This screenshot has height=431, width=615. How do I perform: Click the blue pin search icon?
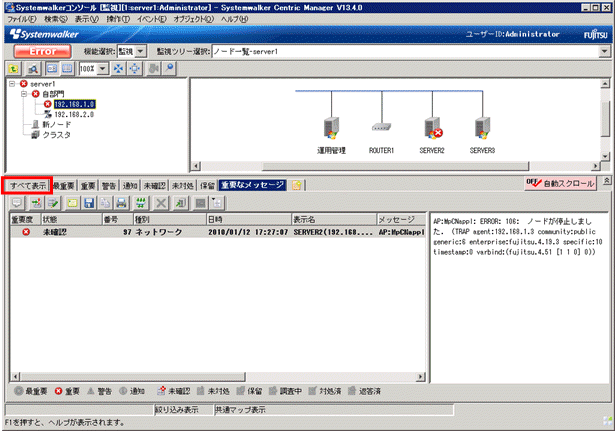169,69
